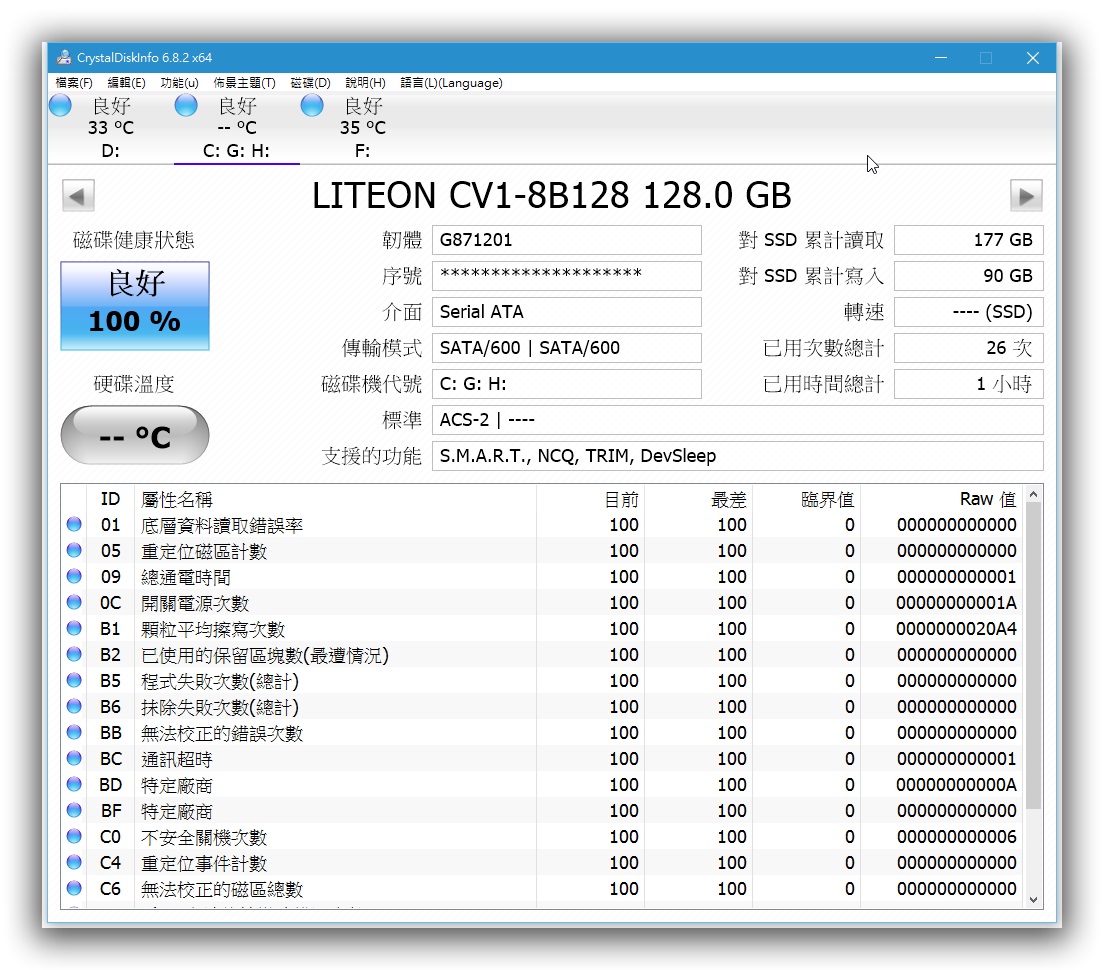Image resolution: width=1104 pixels, height=970 pixels.
Task: Select the C: G: H: disk status icon
Action: click(186, 106)
